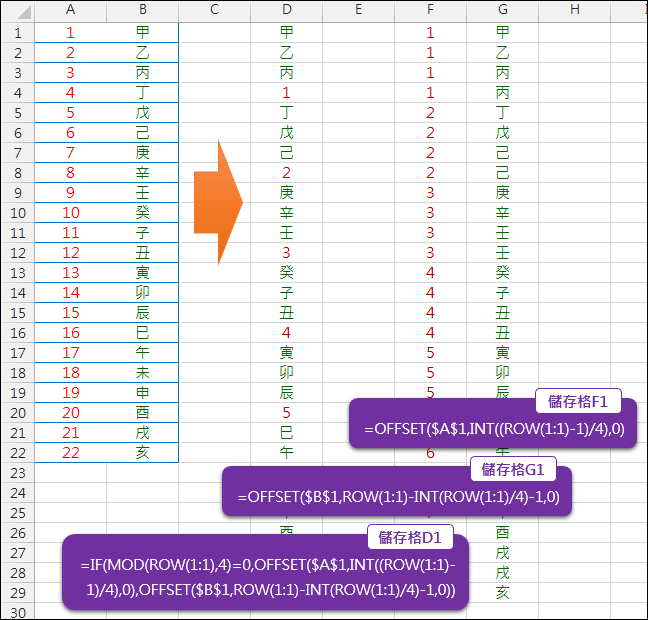Select the 儲存格F1 callout label
The width and height of the screenshot is (648, 620).
[x=578, y=401]
